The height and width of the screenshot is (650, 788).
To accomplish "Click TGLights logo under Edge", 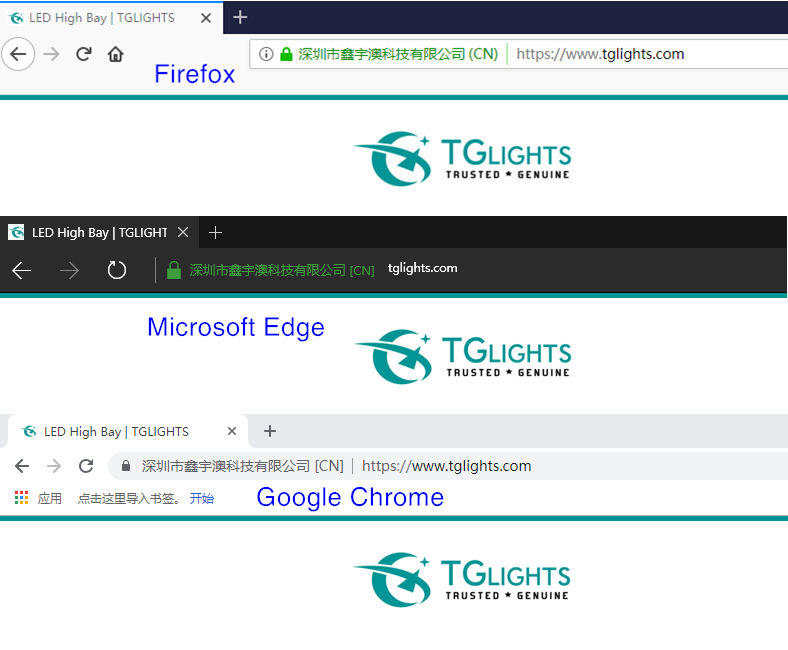I will click(463, 357).
